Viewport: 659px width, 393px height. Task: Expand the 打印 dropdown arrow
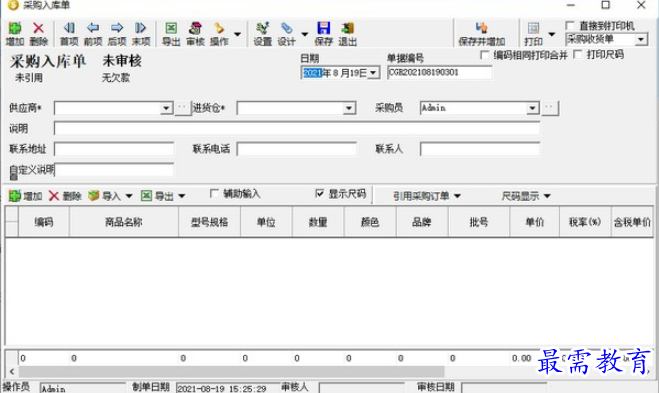click(x=552, y=34)
